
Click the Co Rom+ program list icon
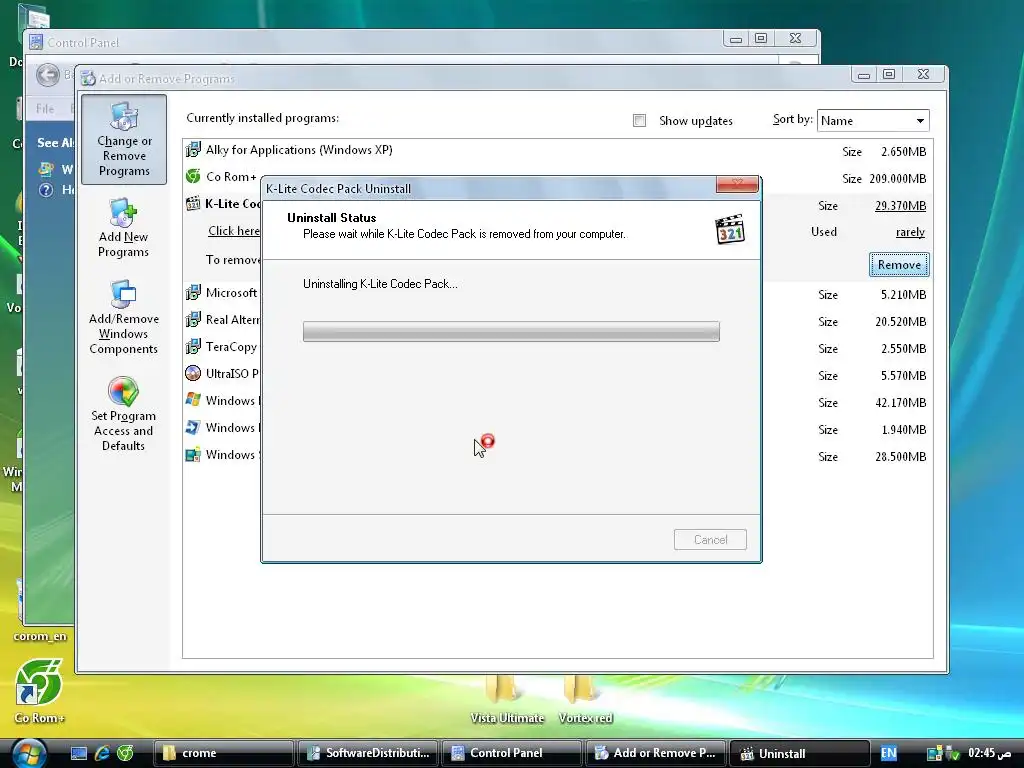point(193,176)
